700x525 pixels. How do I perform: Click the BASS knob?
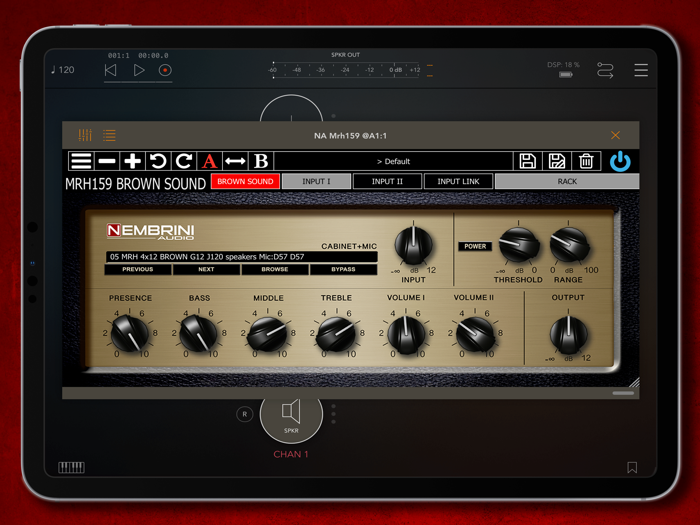199,333
